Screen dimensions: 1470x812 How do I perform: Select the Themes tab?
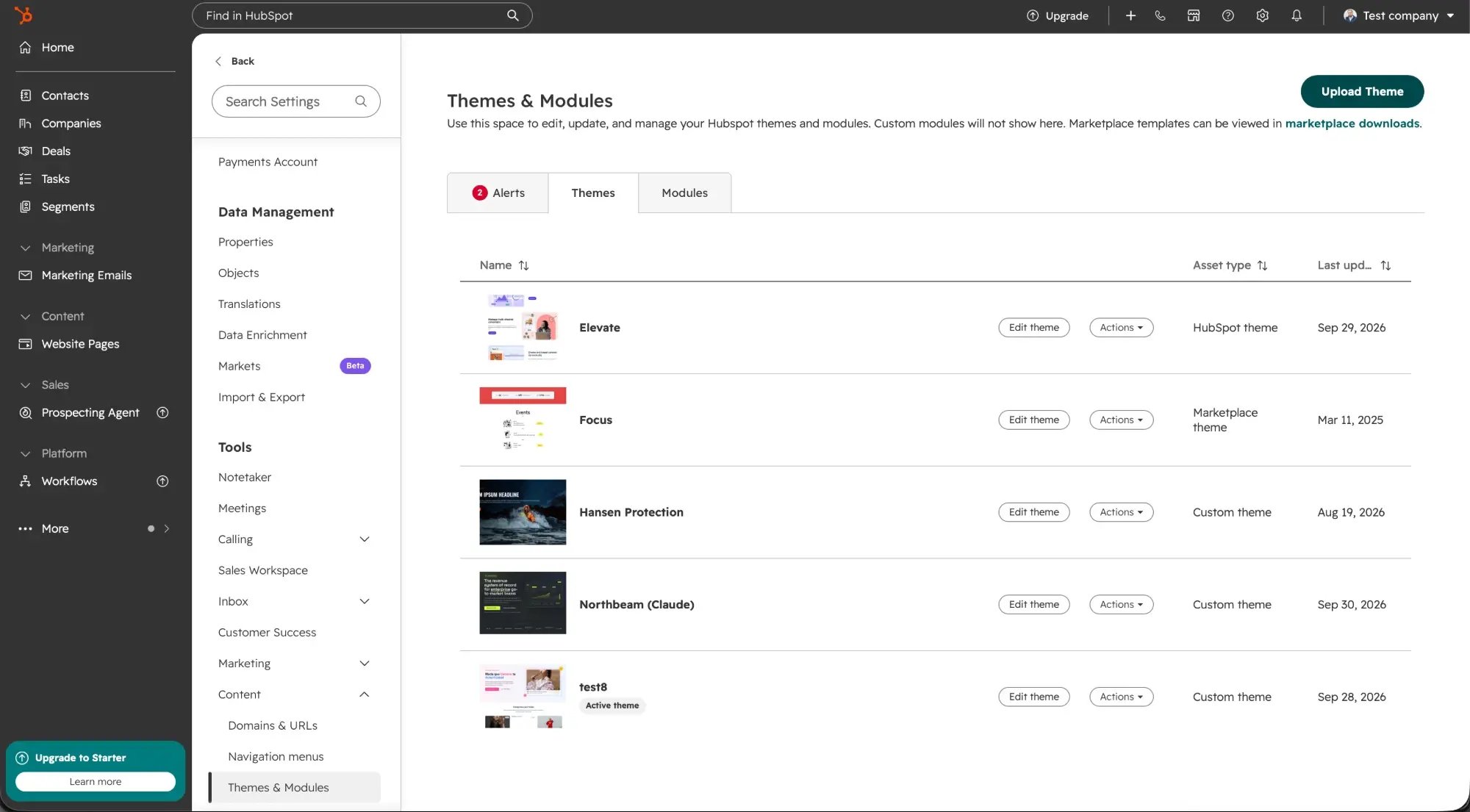(593, 193)
